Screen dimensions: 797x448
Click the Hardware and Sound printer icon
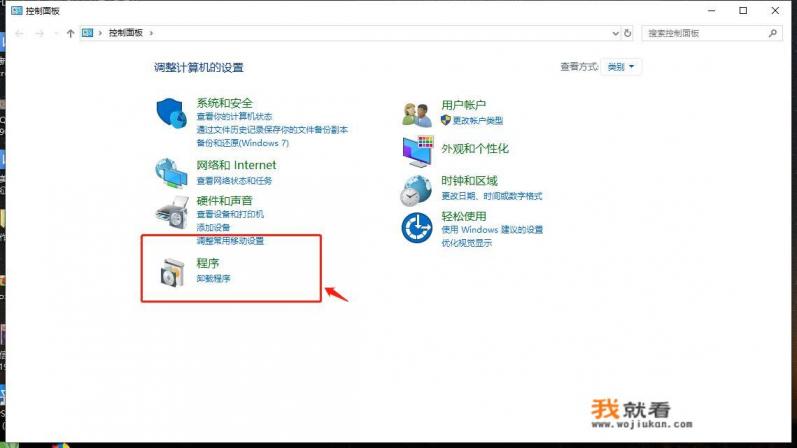tap(171, 212)
